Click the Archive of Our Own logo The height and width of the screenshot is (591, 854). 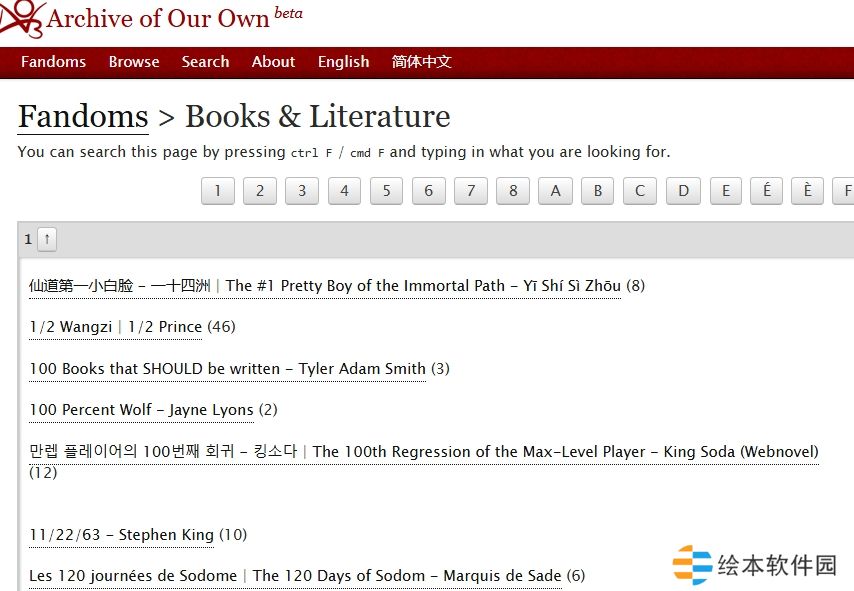(x=20, y=19)
